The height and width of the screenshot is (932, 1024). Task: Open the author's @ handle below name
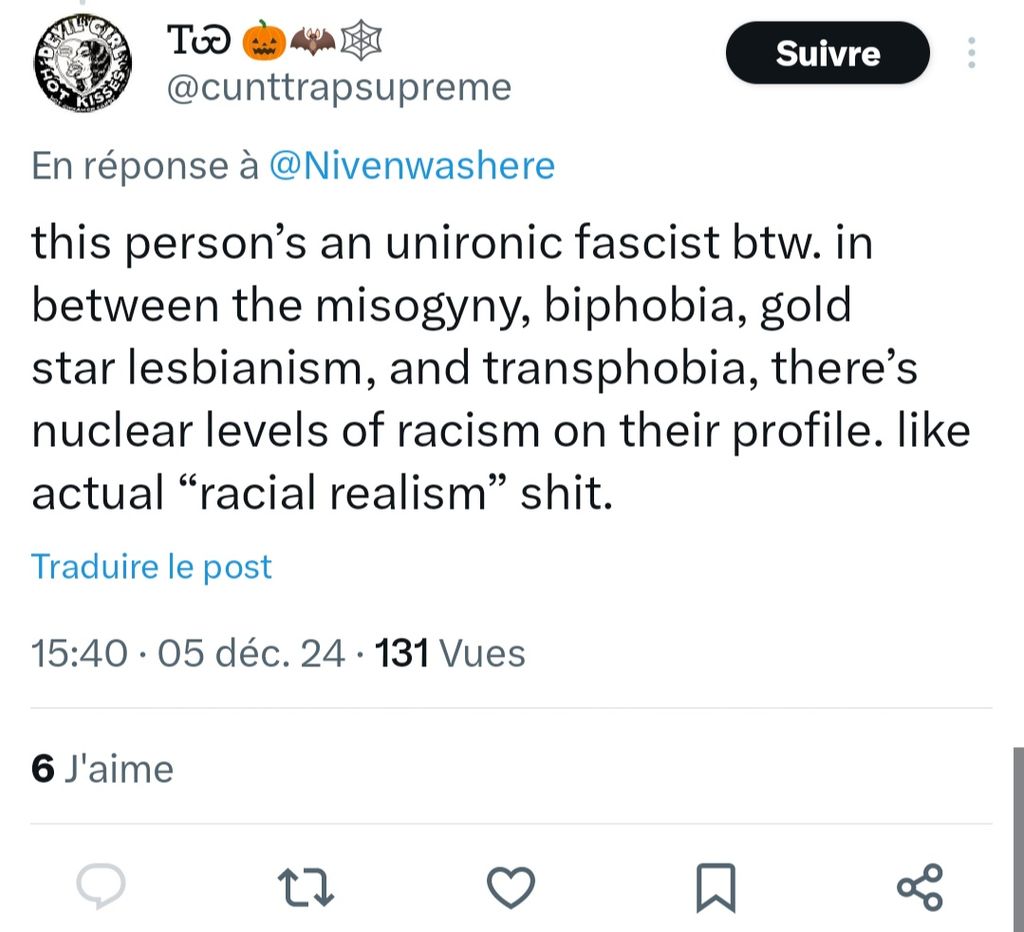point(338,88)
